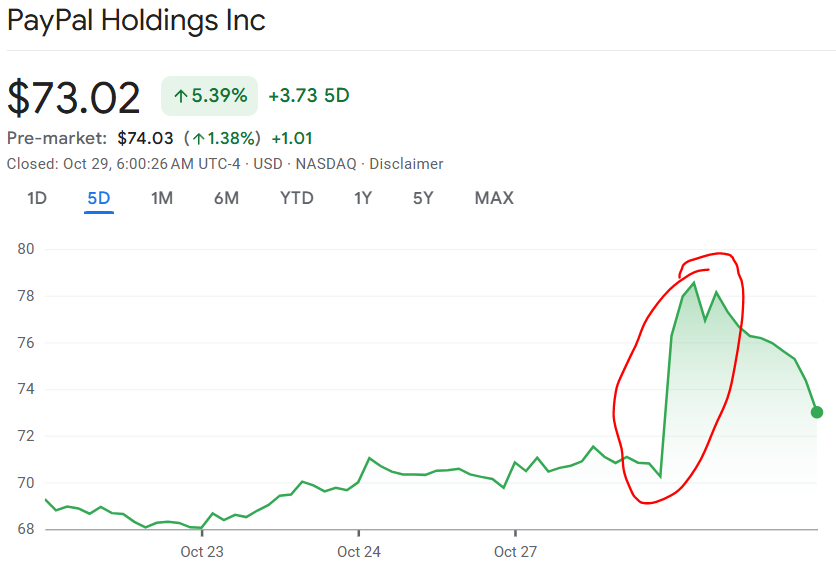836x569 pixels.
Task: Click the green up arrow in 5.39% badge
Action: pyautogui.click(x=181, y=97)
